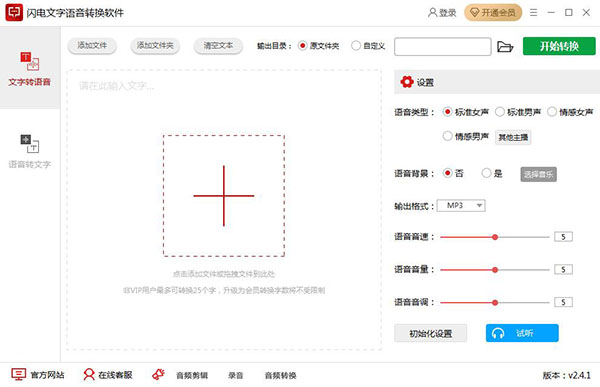The image size is (600, 387).
Task: Click the 清空文本 button
Action: click(218, 46)
